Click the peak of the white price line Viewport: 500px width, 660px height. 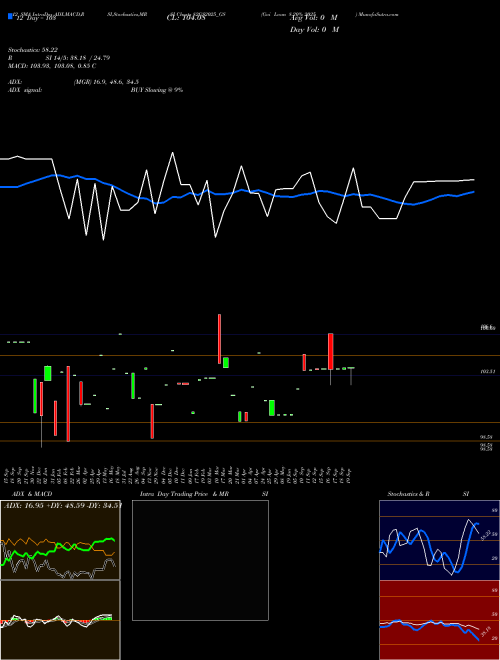173,153
